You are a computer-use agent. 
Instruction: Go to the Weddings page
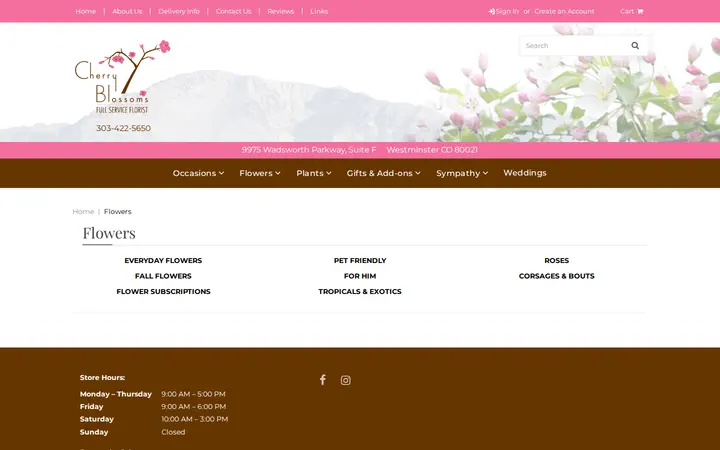click(x=525, y=173)
